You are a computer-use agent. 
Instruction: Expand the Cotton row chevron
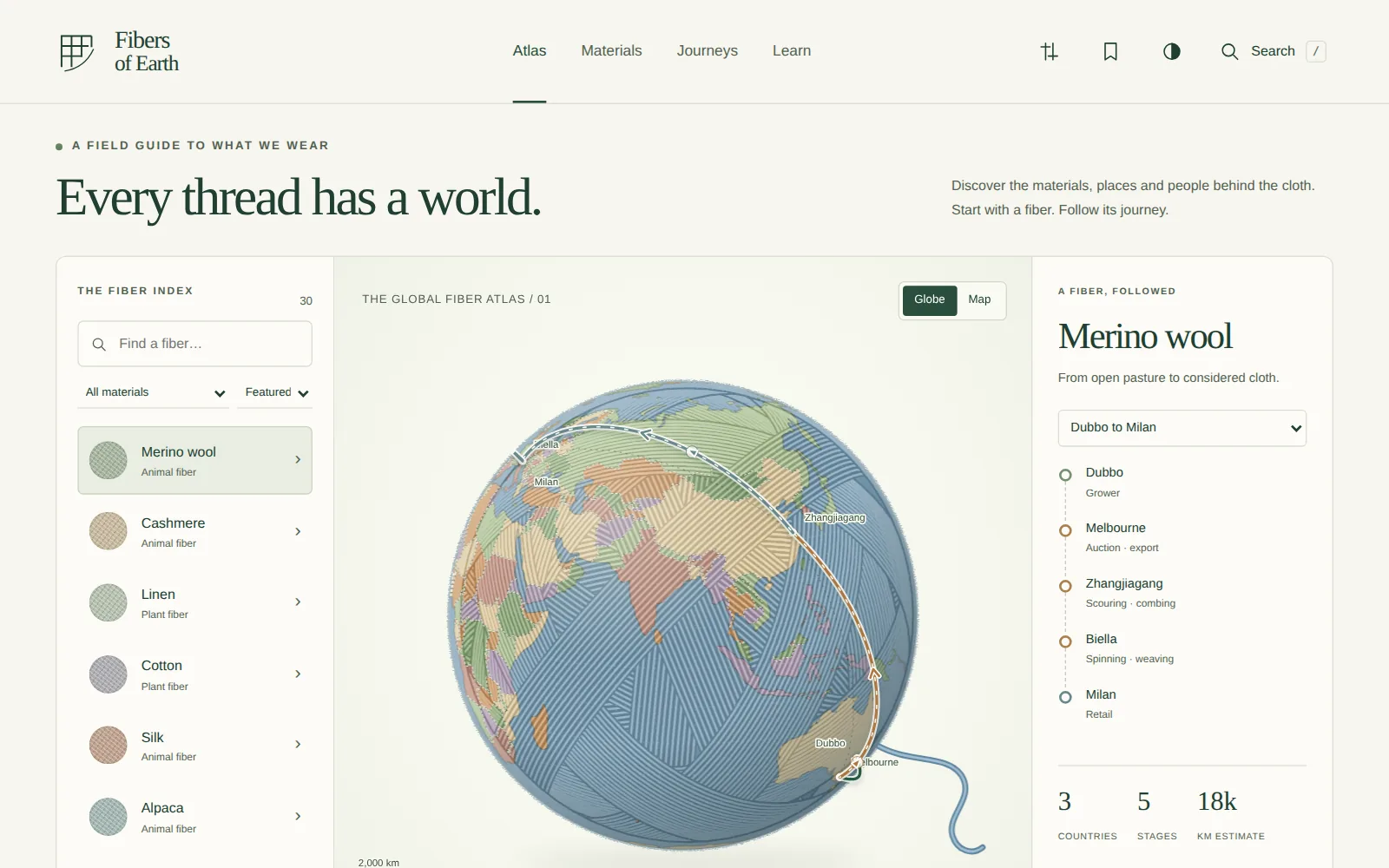click(298, 674)
